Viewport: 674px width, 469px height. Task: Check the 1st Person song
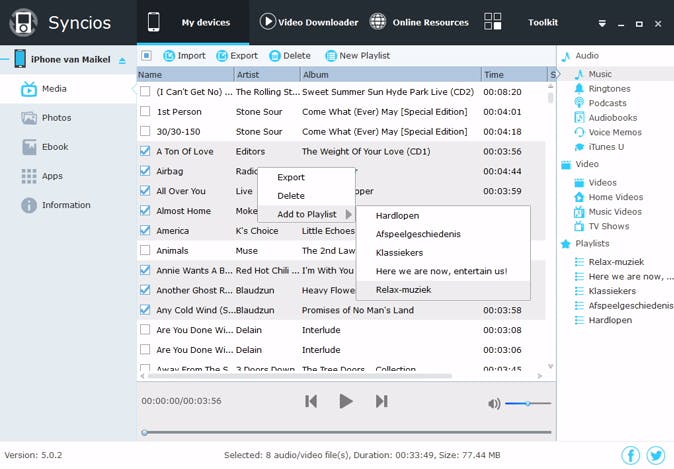tap(145, 111)
